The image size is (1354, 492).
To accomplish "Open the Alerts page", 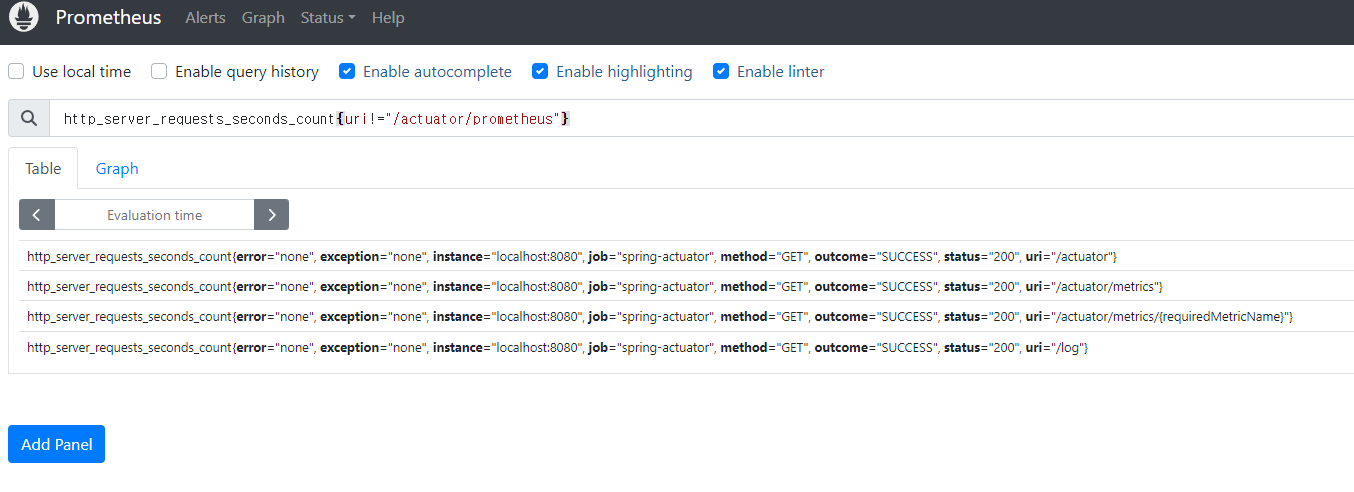I will coord(205,18).
